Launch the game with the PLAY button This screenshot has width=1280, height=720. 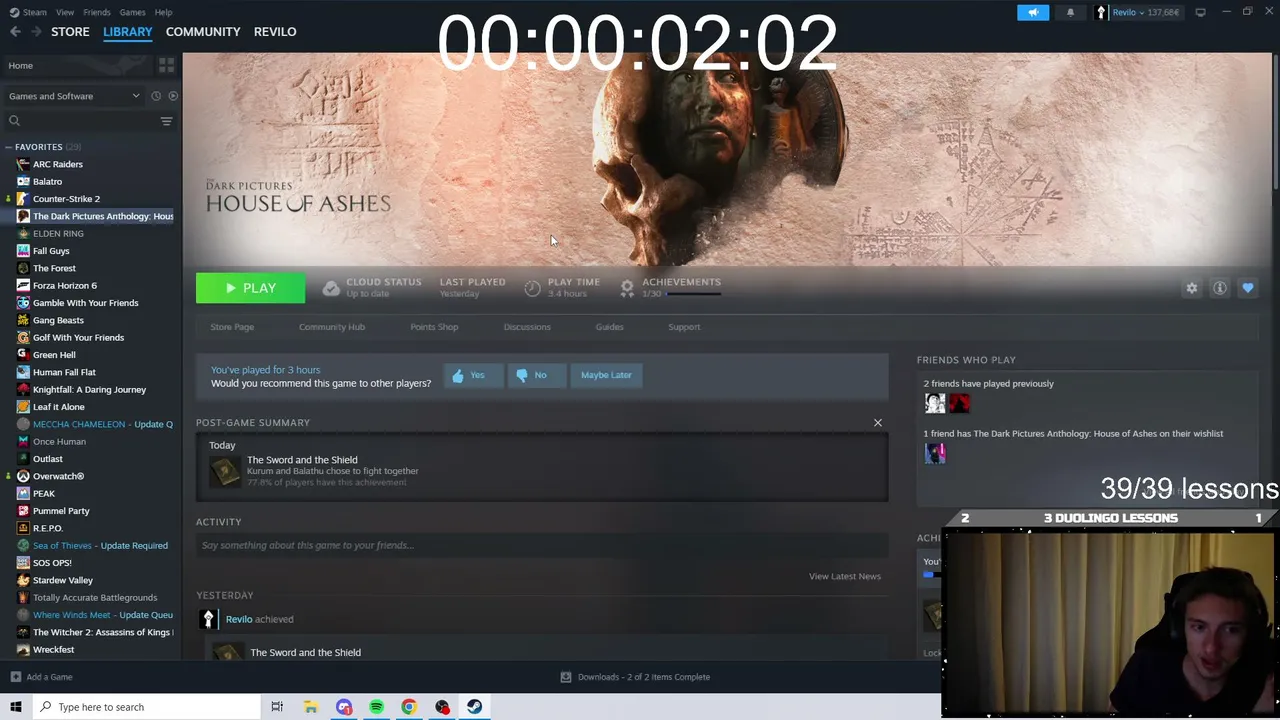coord(250,288)
